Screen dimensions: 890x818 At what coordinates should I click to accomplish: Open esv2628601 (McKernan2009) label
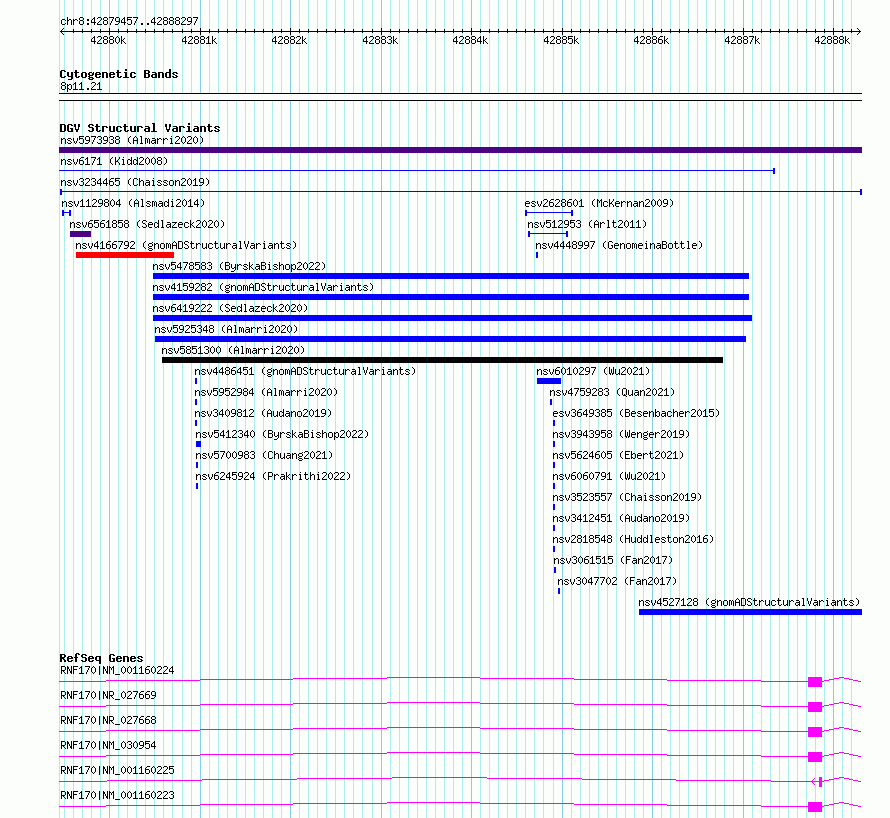point(599,203)
